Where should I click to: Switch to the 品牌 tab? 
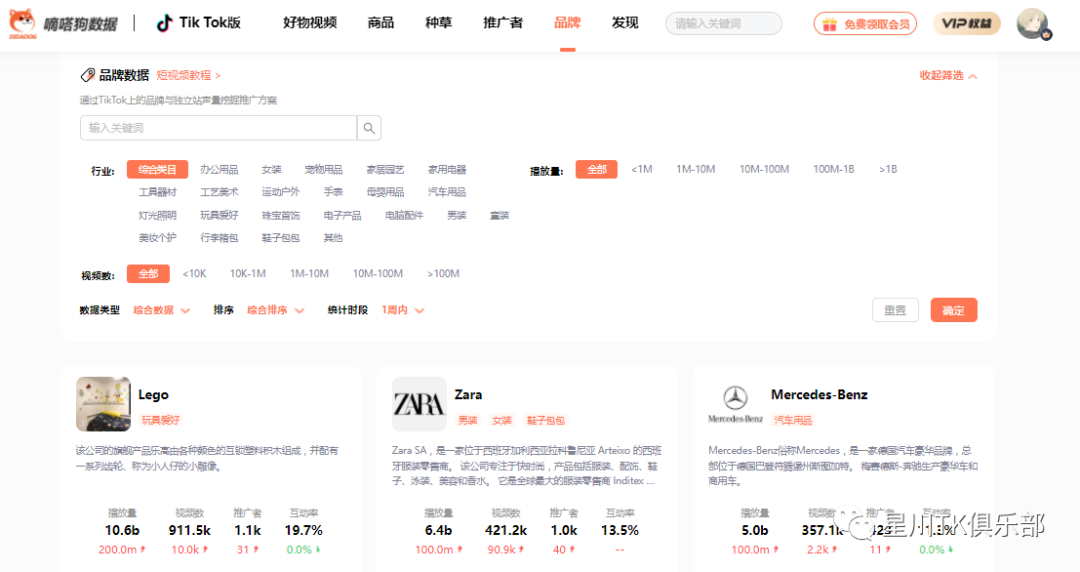click(x=568, y=23)
